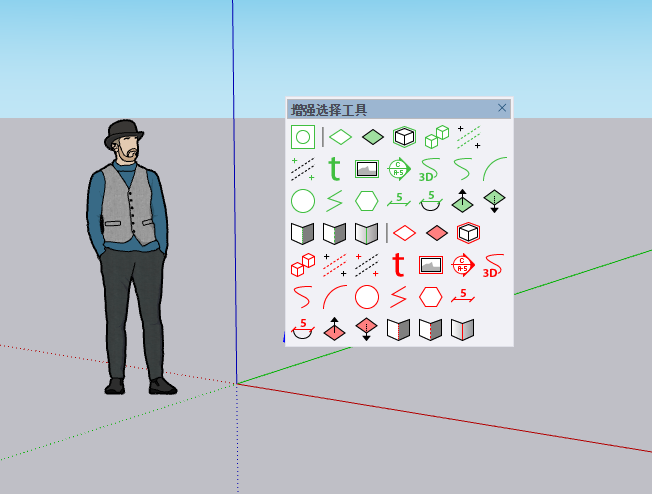652x494 pixels.
Task: Choose the green hexagon-framed cube group icon
Action: click(405, 137)
